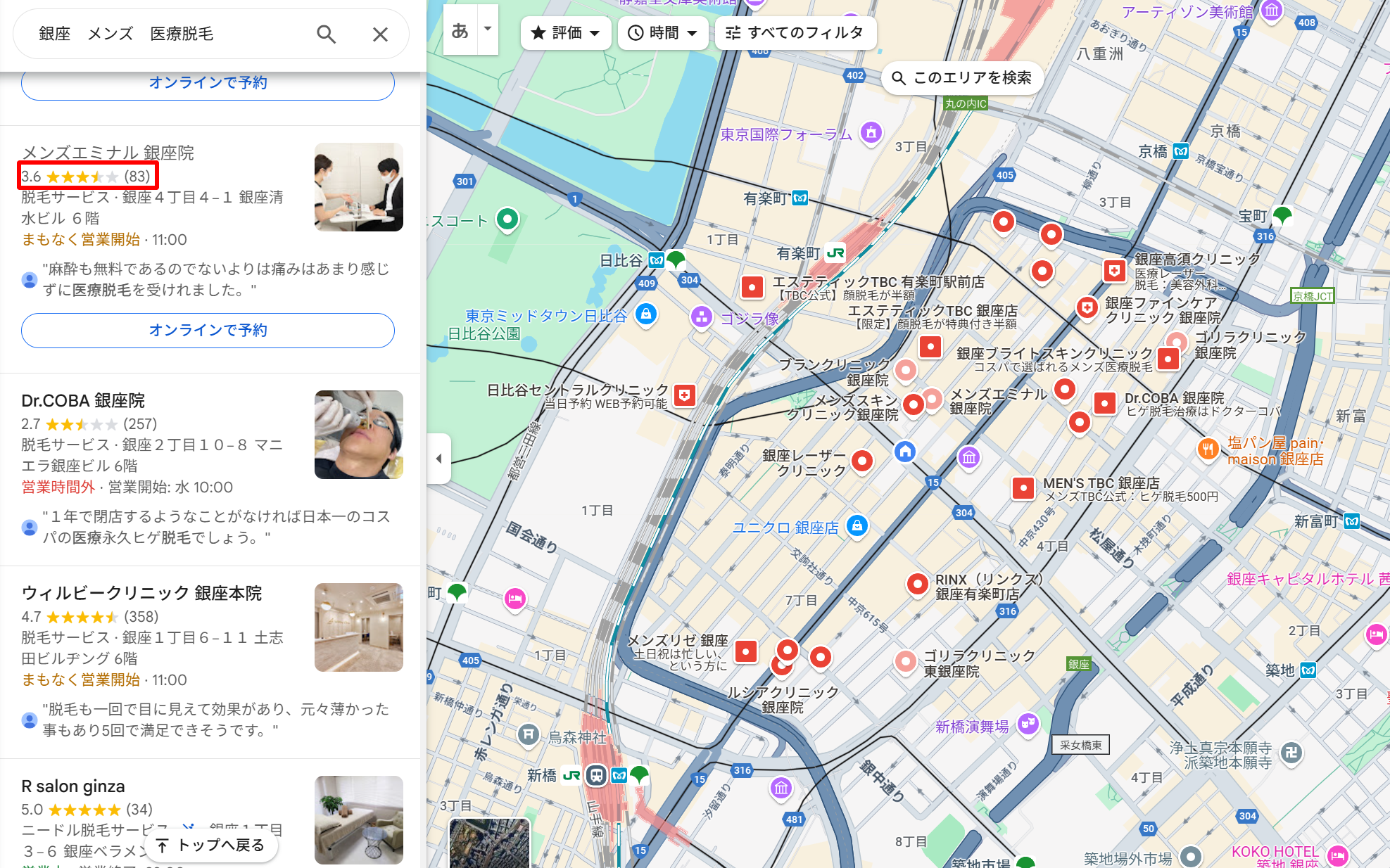Click Dr.COBA 2.7 rating (257)
The height and width of the screenshot is (868, 1390).
pyautogui.click(x=89, y=424)
